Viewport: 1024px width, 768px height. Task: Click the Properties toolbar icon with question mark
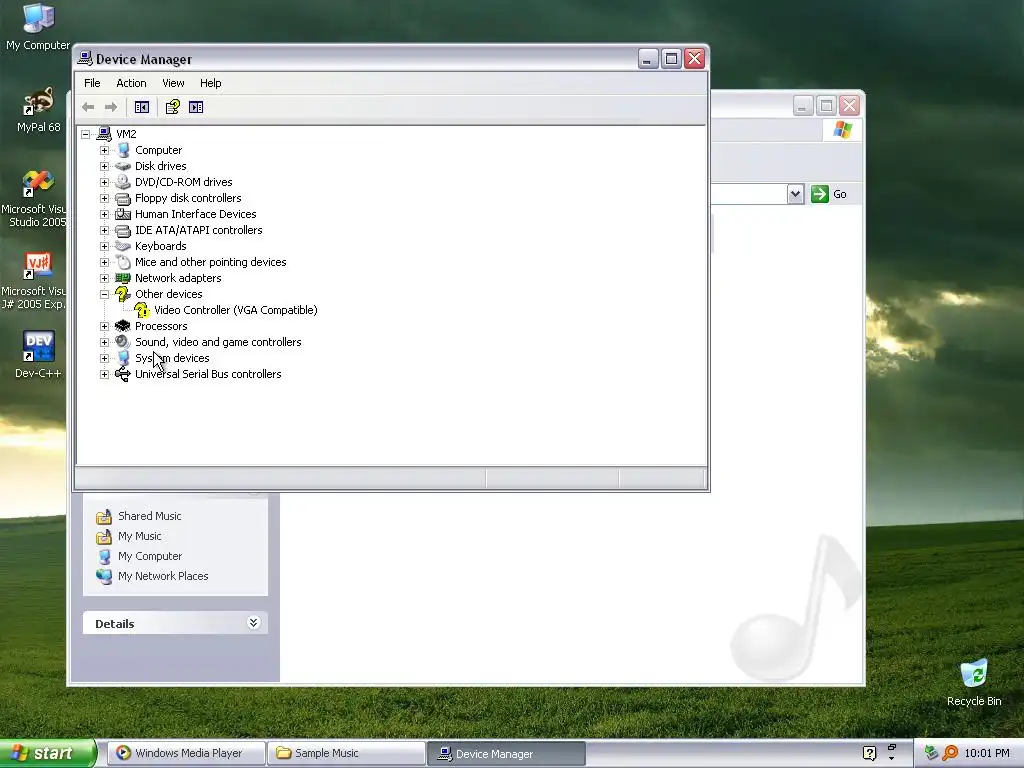click(172, 107)
